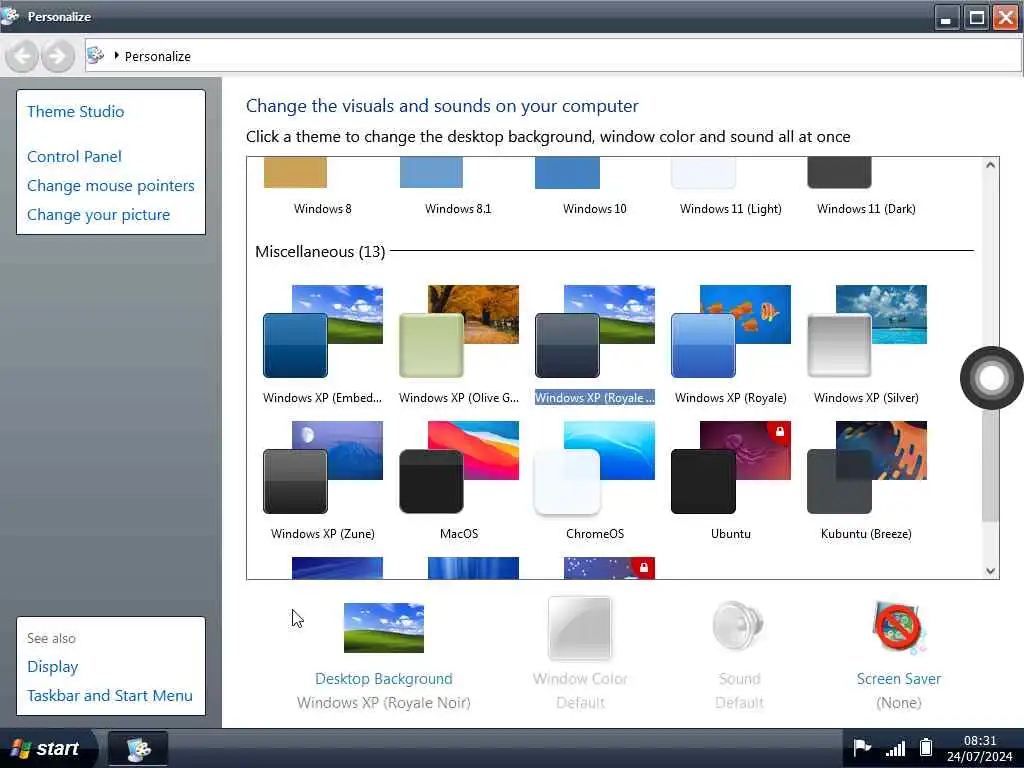Click the Personalize window title icon
1024x768 pixels.
point(10,15)
